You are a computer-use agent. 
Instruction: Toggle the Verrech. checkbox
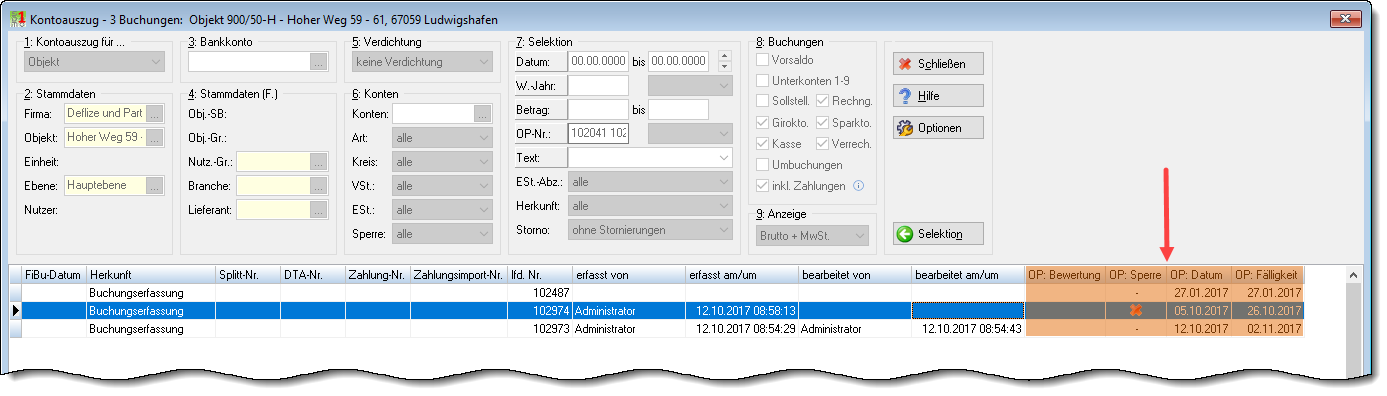click(x=822, y=143)
